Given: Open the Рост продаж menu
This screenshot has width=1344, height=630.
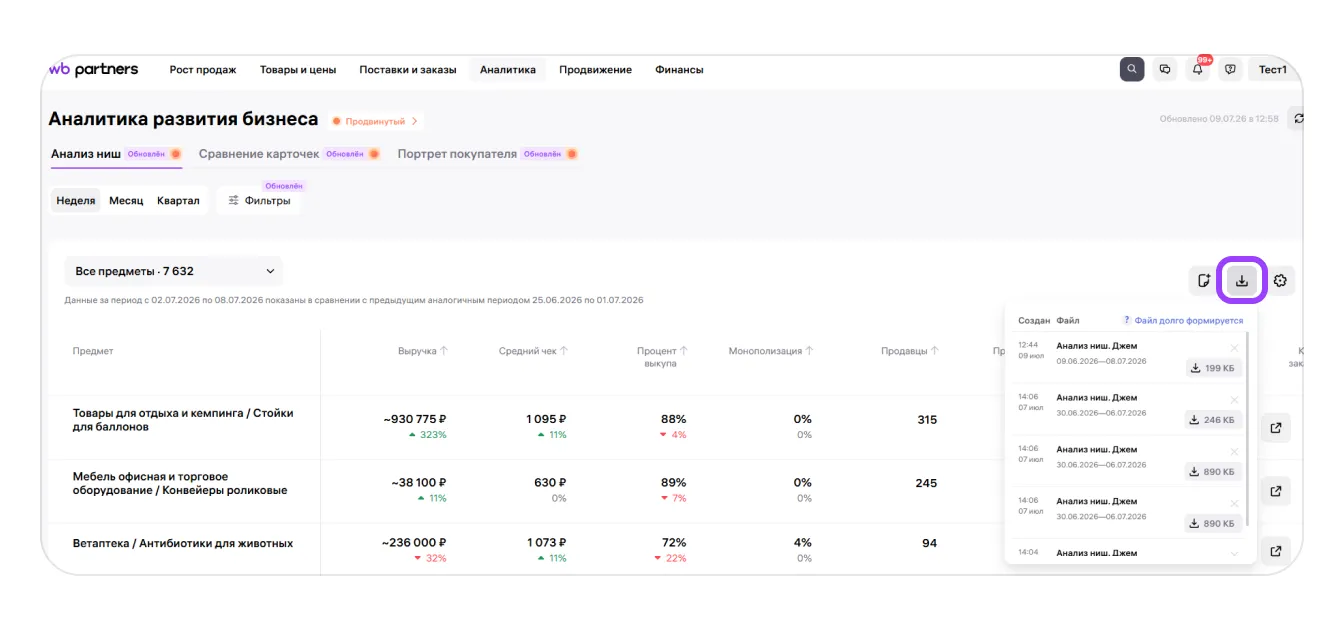Looking at the screenshot, I should pos(203,70).
